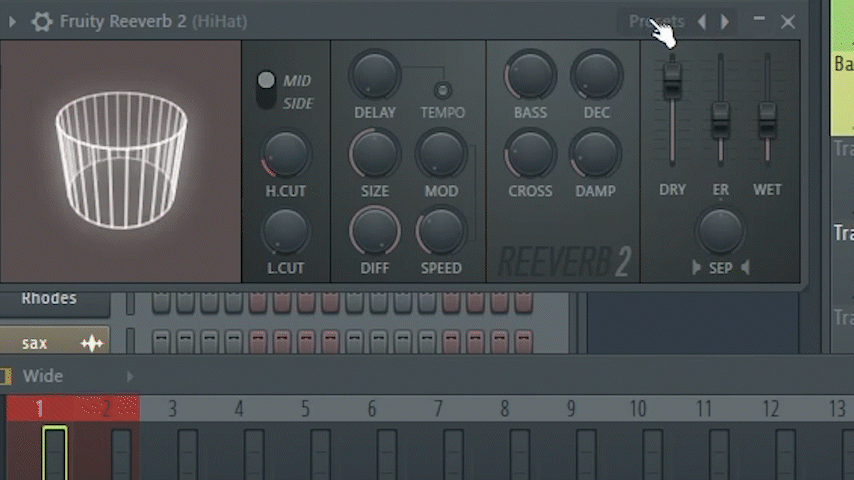
Task: Click the sax channel waveform icon
Action: pos(92,343)
